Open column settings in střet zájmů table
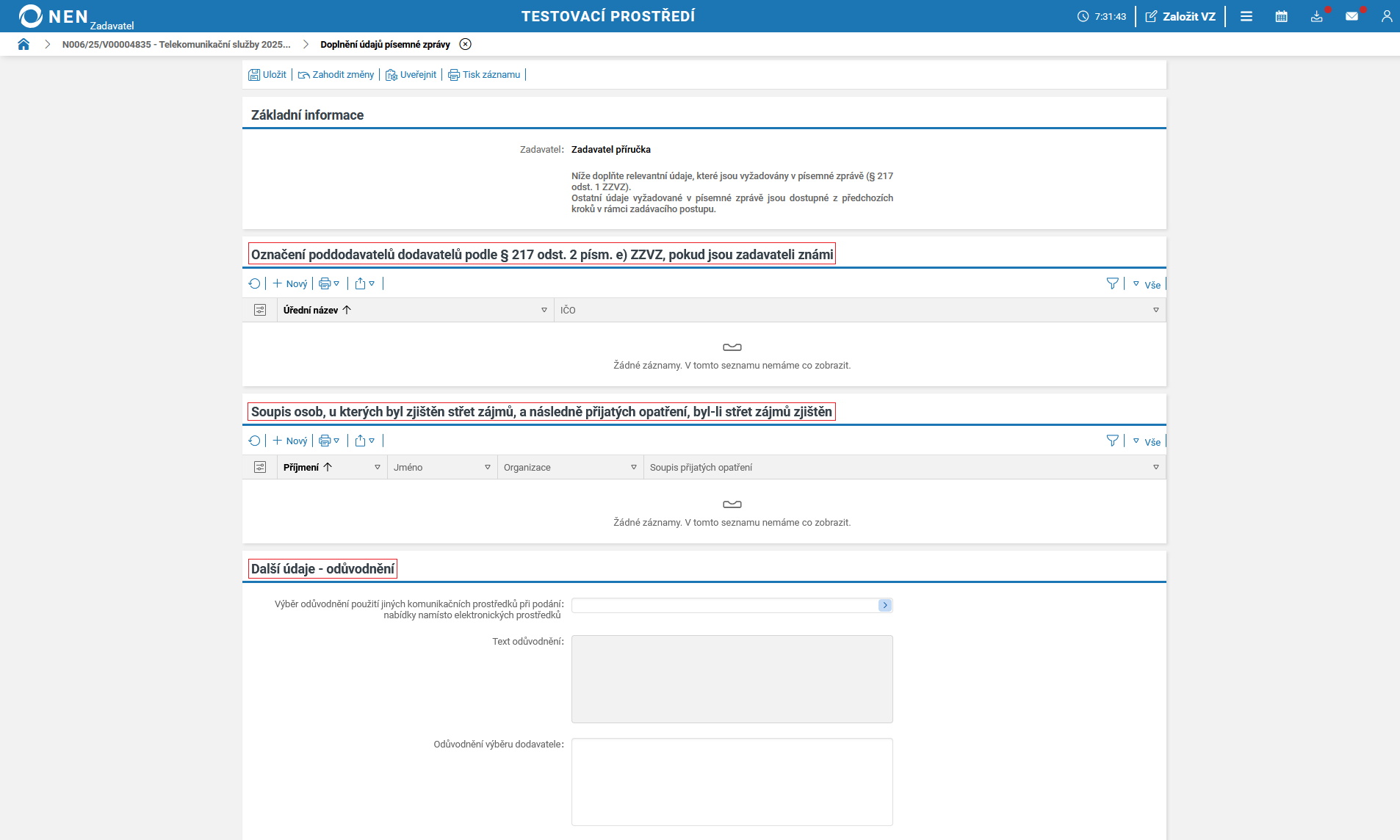The height and width of the screenshot is (840, 1400). [260, 467]
